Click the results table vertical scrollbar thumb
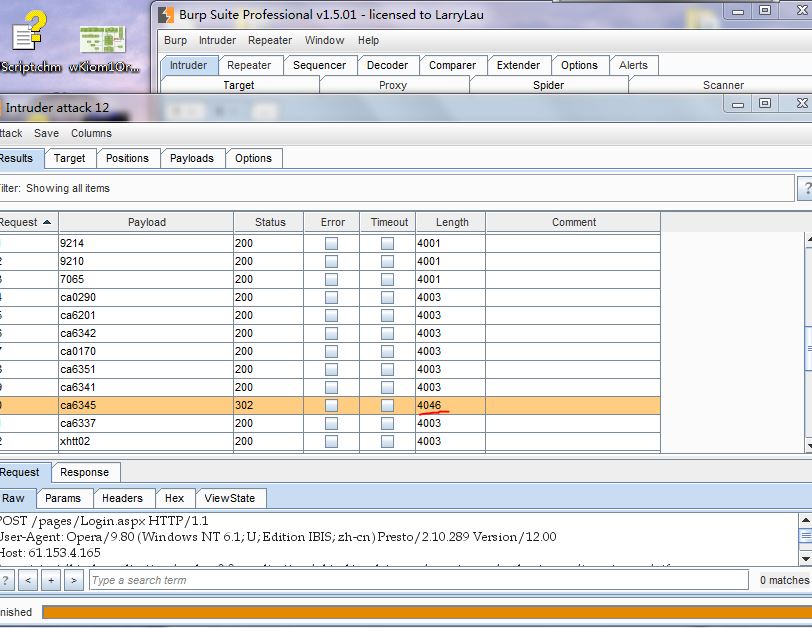Viewport: 812px width, 628px height. (808, 348)
